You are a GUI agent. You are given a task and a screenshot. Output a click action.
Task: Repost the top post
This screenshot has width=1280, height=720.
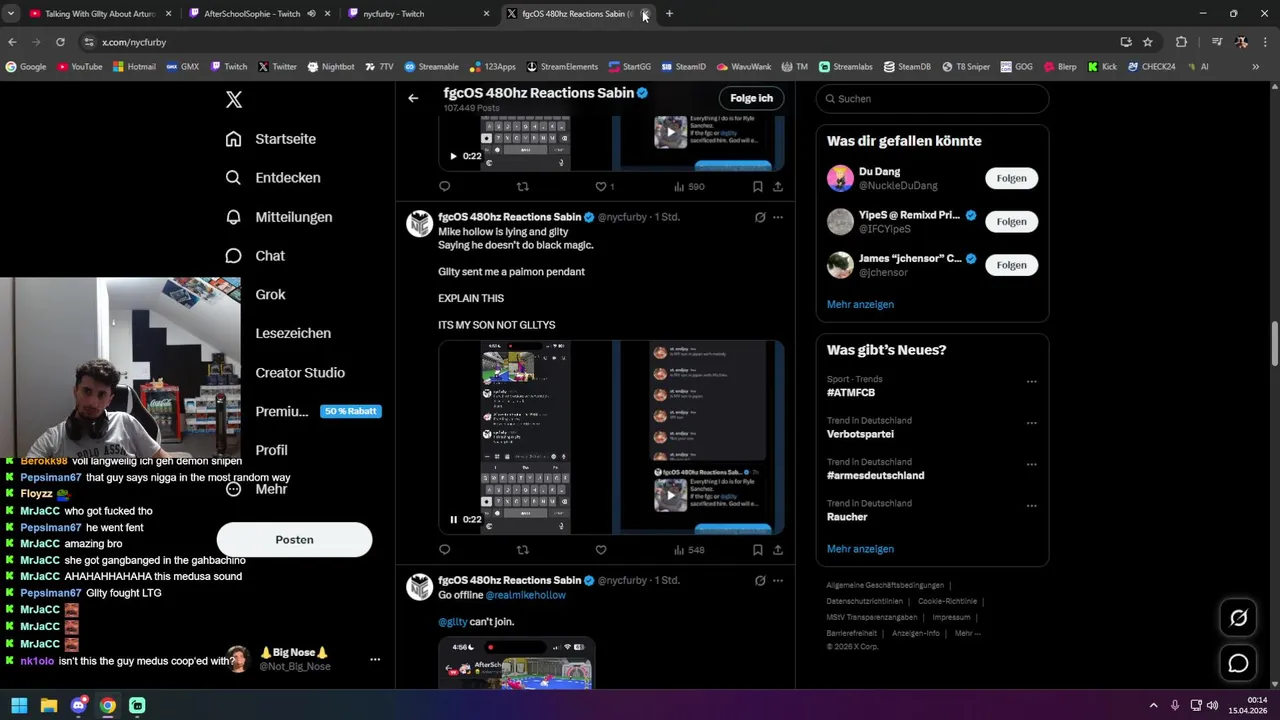coord(522,186)
